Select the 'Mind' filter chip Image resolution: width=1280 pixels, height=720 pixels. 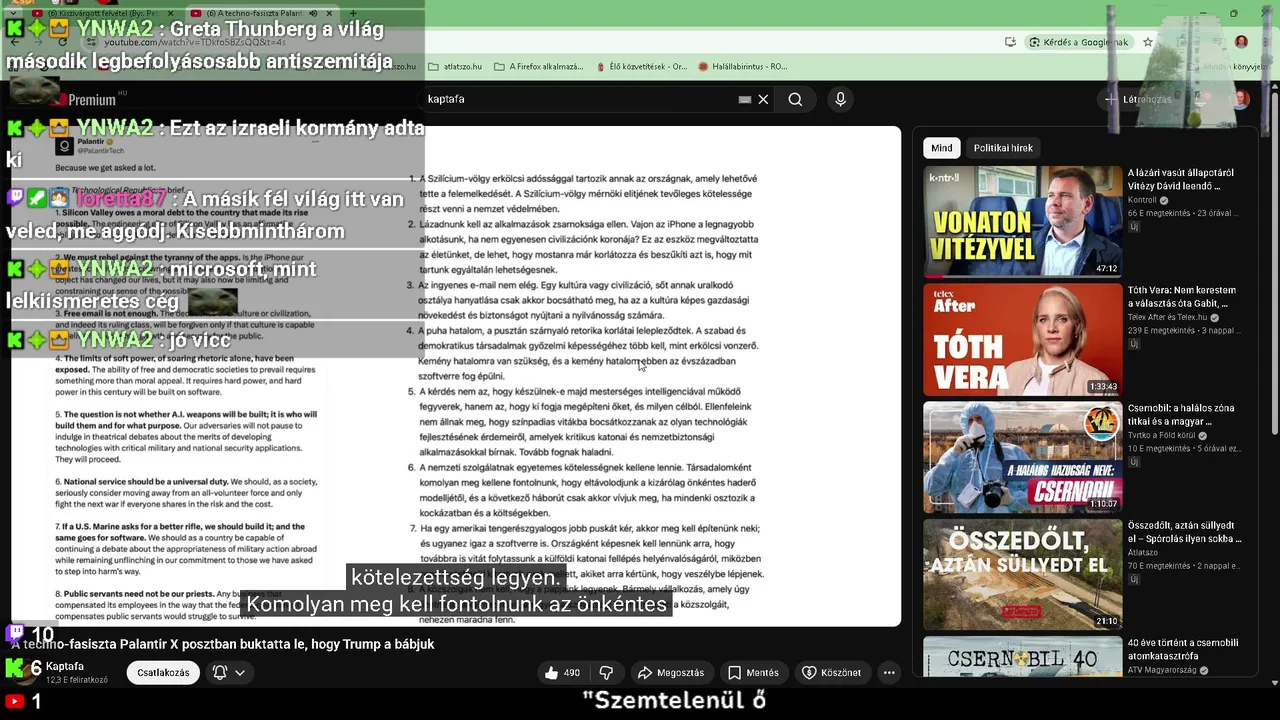coord(942,148)
